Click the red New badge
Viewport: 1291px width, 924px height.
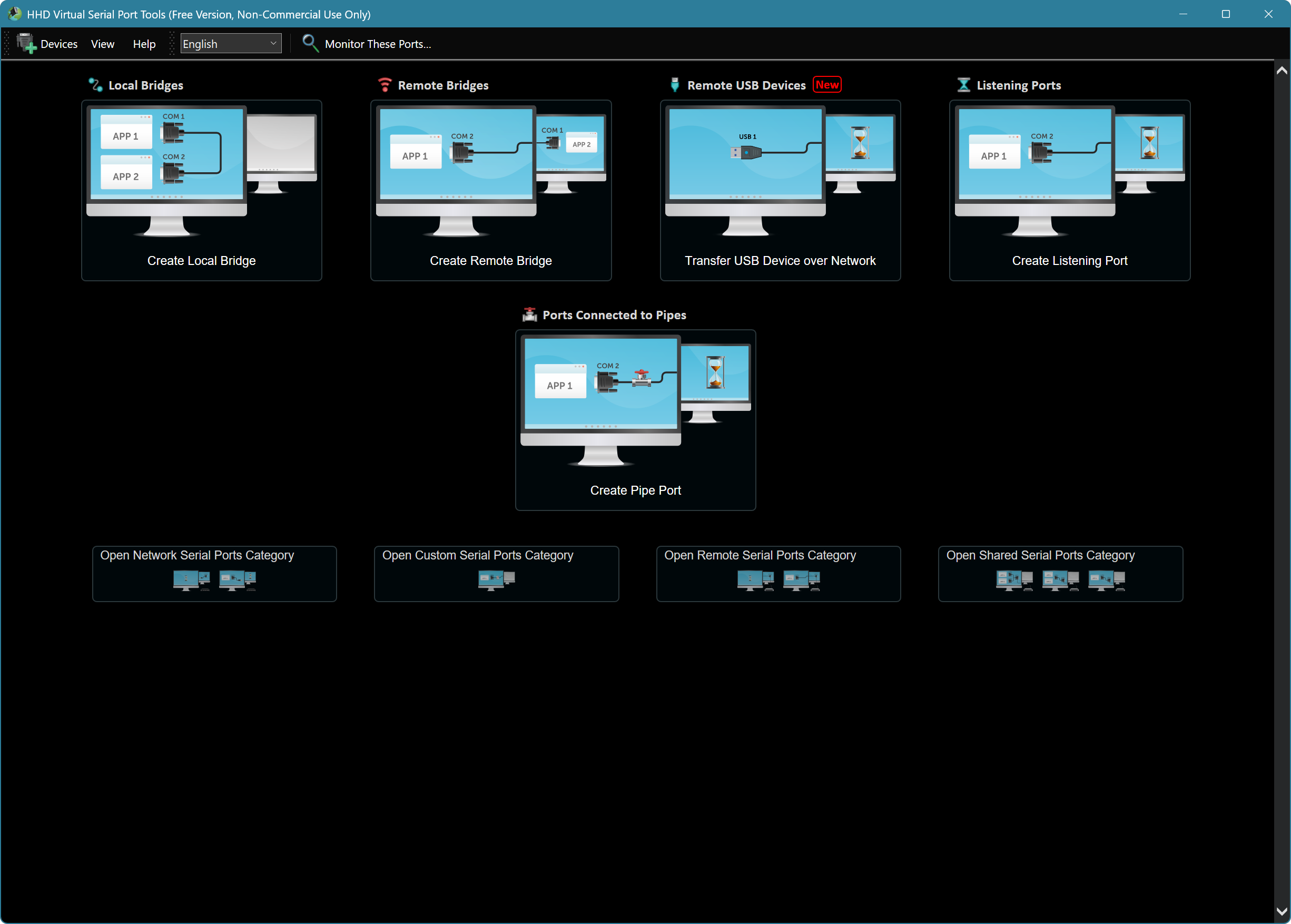(x=827, y=85)
